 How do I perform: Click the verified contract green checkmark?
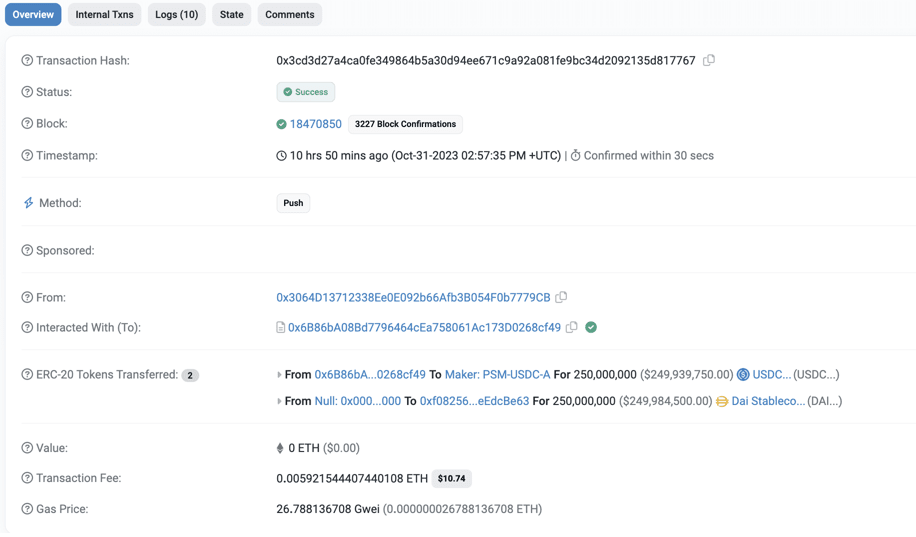591,327
